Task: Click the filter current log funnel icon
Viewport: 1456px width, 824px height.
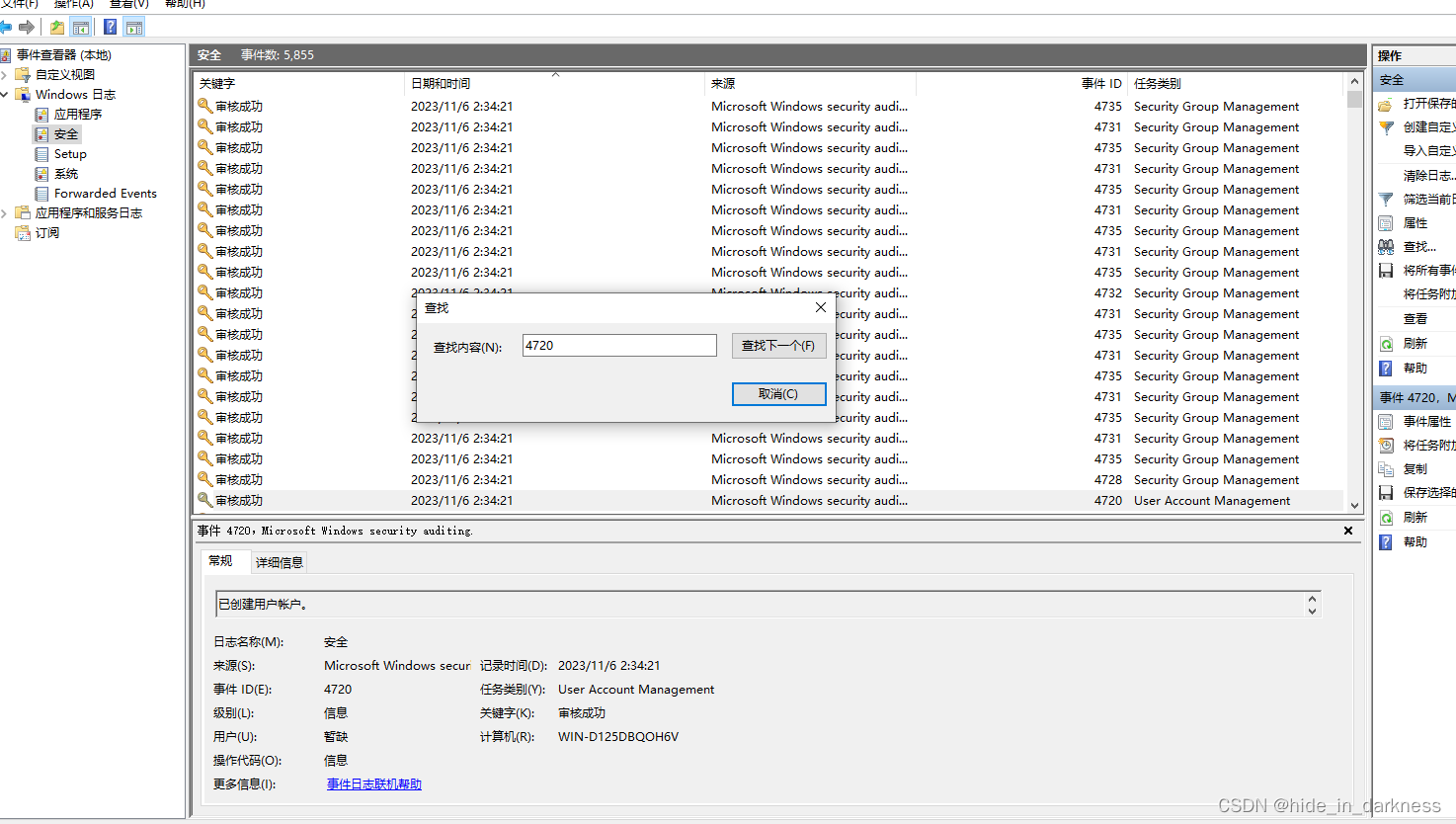Action: pos(1386,200)
